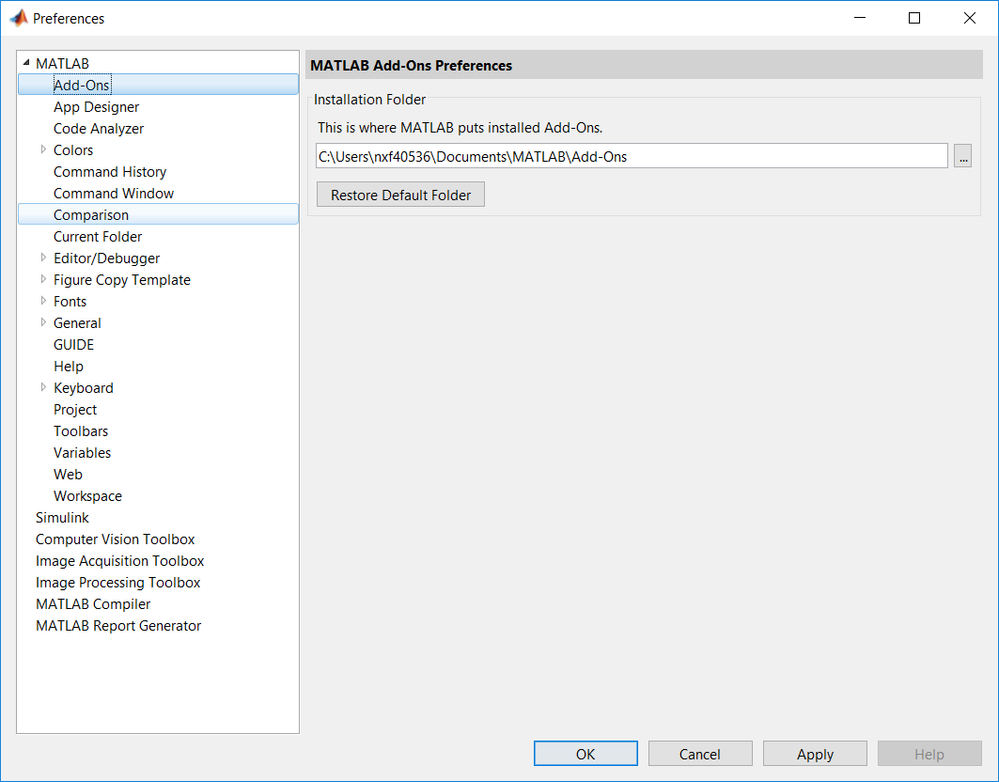The width and height of the screenshot is (999, 782).
Task: Select App Designer in the preferences tree
Action: 96,107
